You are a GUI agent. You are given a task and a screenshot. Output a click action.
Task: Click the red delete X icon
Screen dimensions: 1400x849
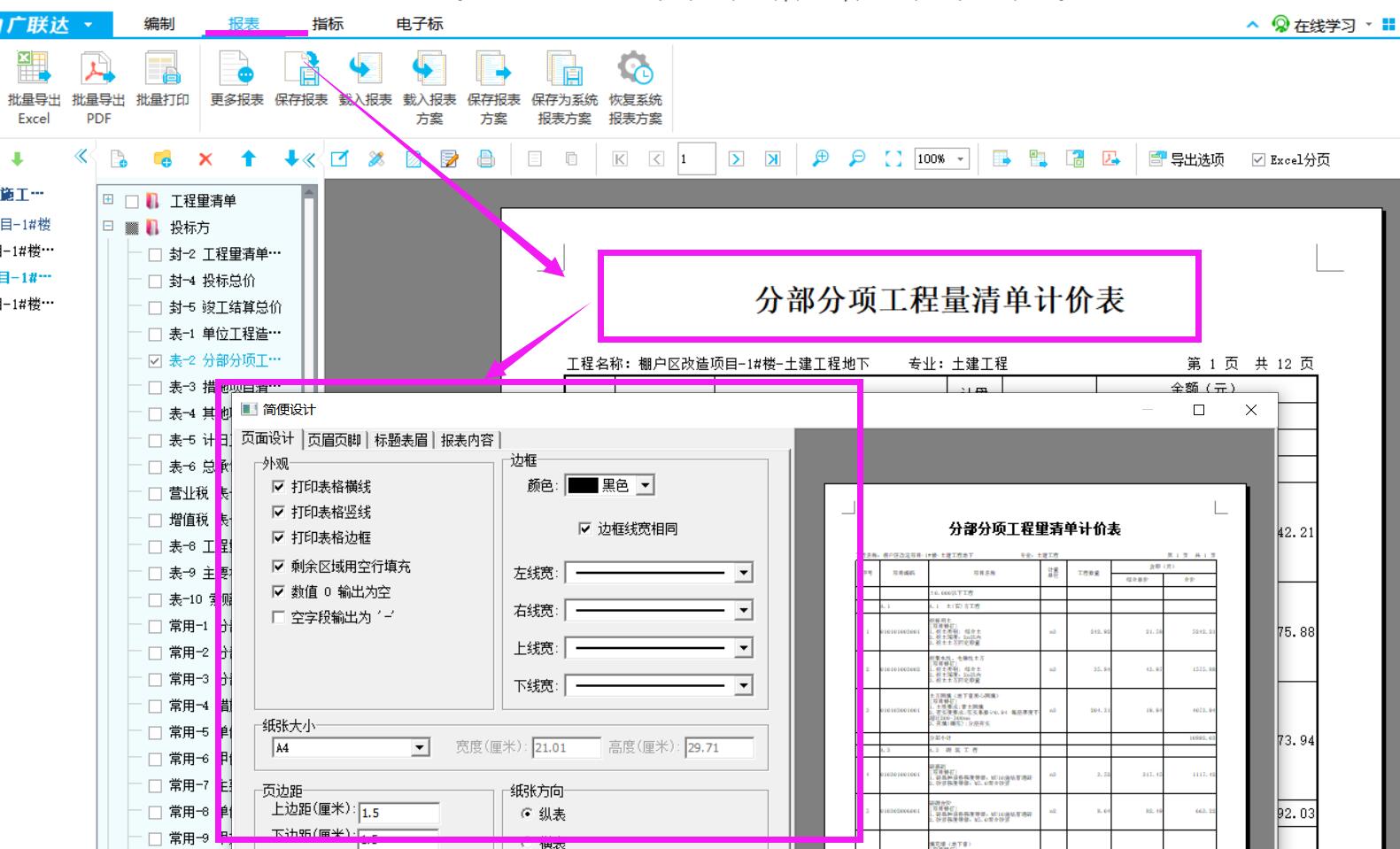tap(205, 159)
